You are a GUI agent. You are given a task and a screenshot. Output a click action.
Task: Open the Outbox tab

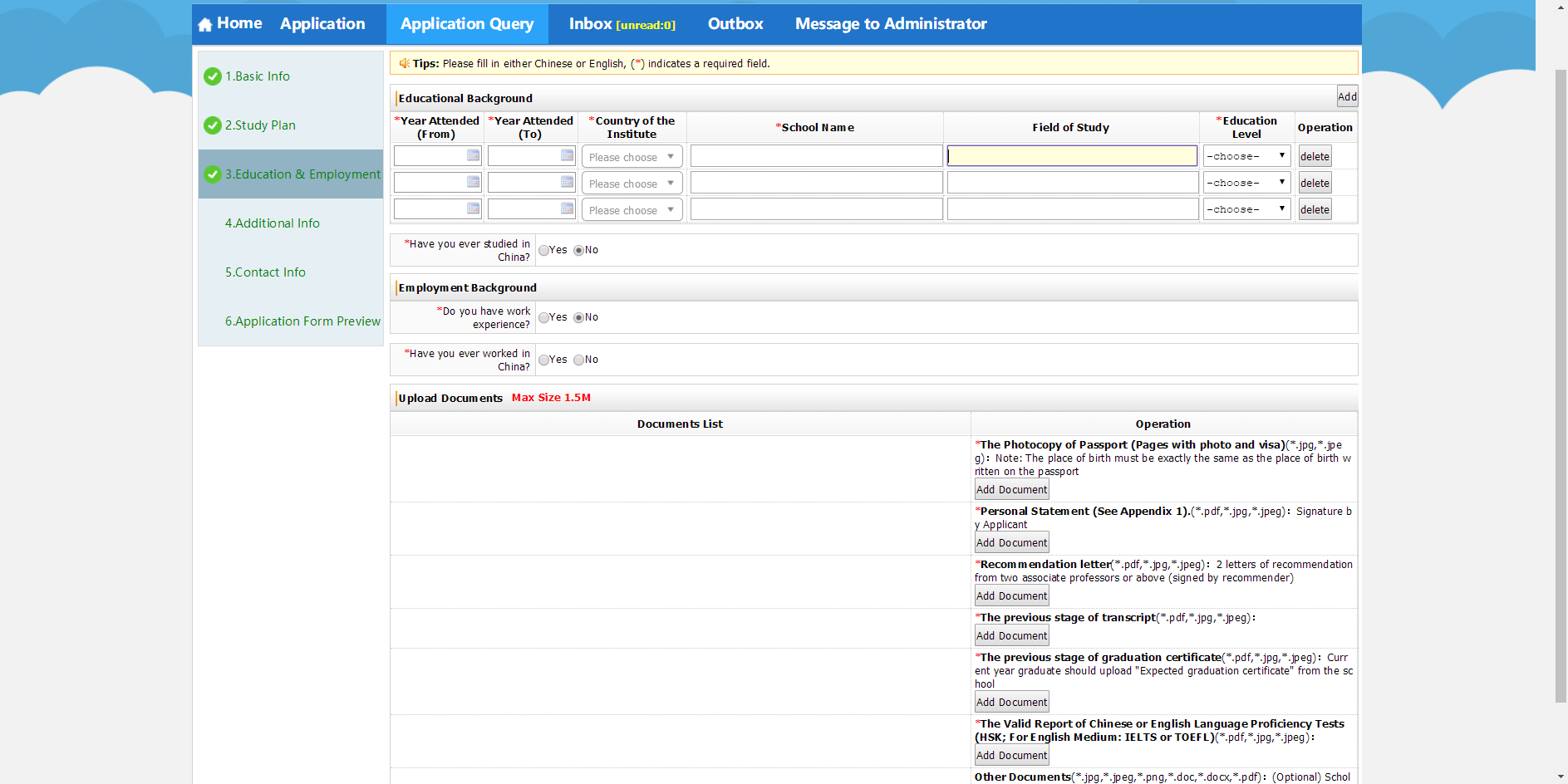coord(735,24)
